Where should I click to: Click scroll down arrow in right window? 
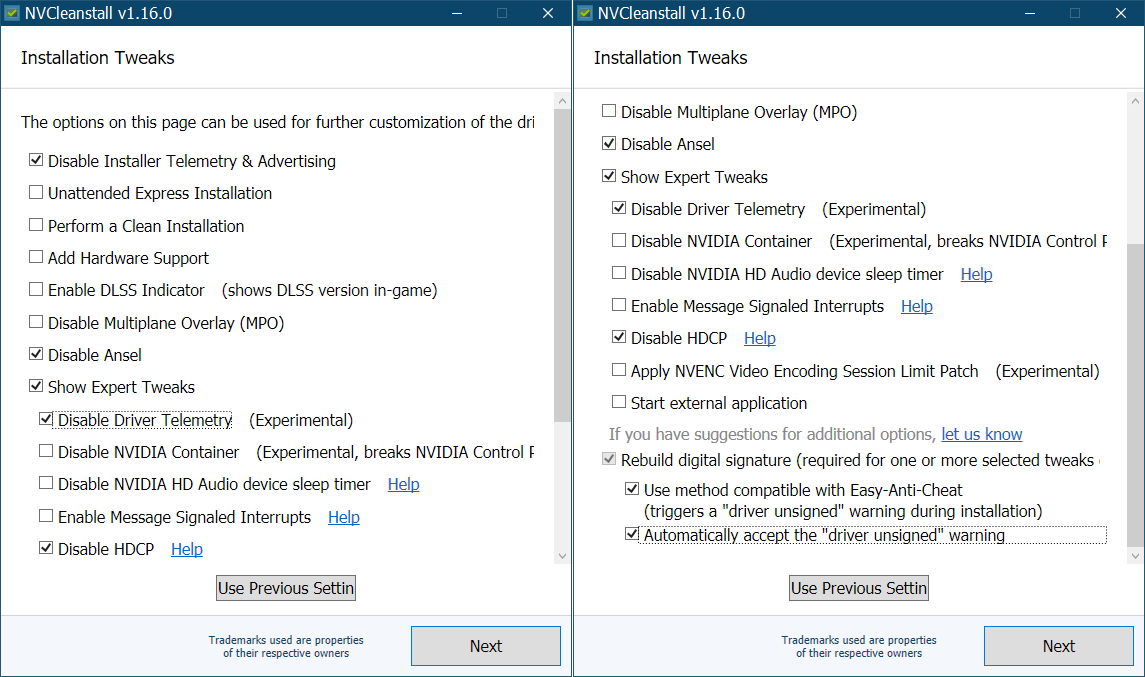(1136, 556)
